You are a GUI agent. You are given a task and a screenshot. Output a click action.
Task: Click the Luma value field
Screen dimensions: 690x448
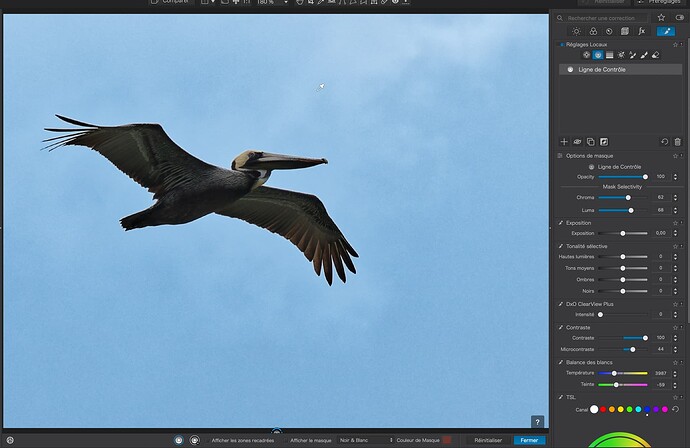click(x=661, y=210)
